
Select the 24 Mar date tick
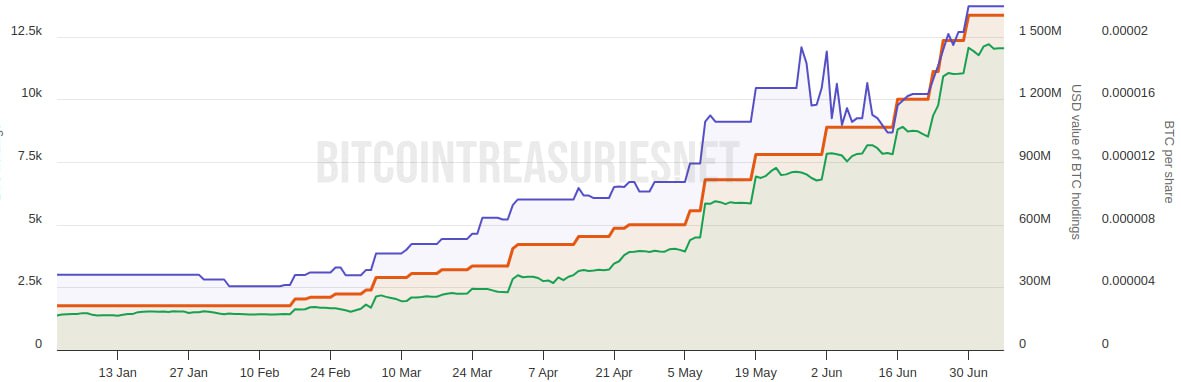[x=472, y=372]
